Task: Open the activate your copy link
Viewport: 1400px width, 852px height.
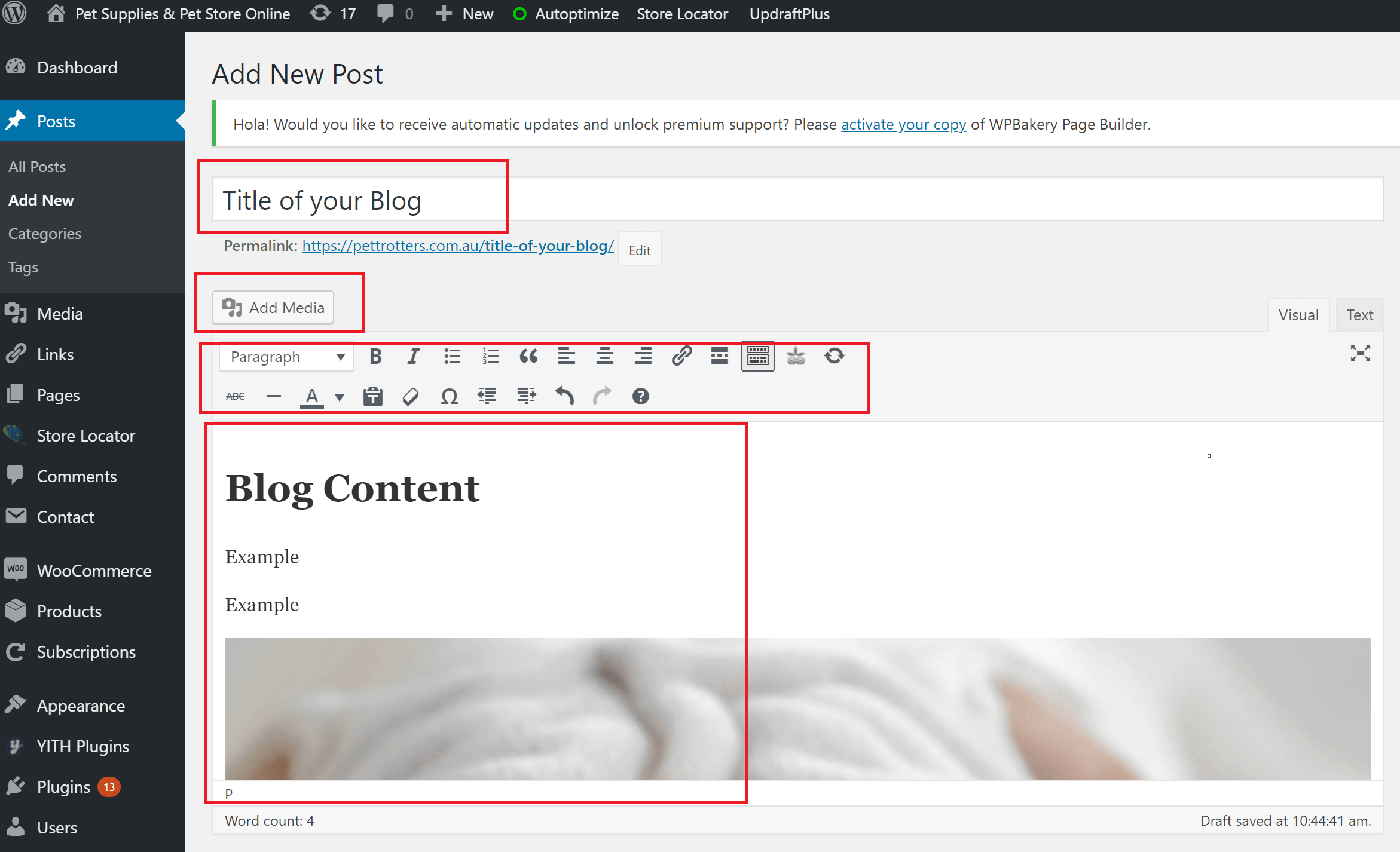Action: coord(903,124)
